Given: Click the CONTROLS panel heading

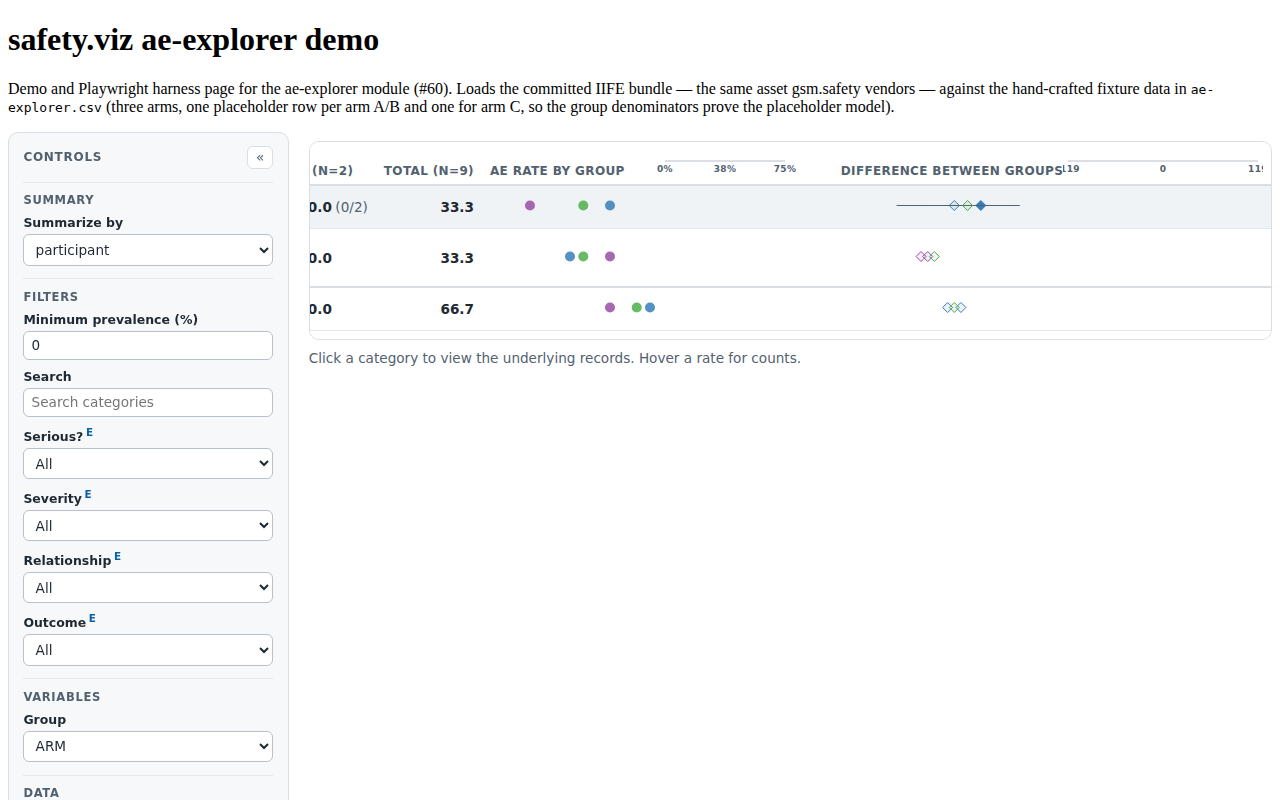Looking at the screenshot, I should pyautogui.click(x=62, y=157).
